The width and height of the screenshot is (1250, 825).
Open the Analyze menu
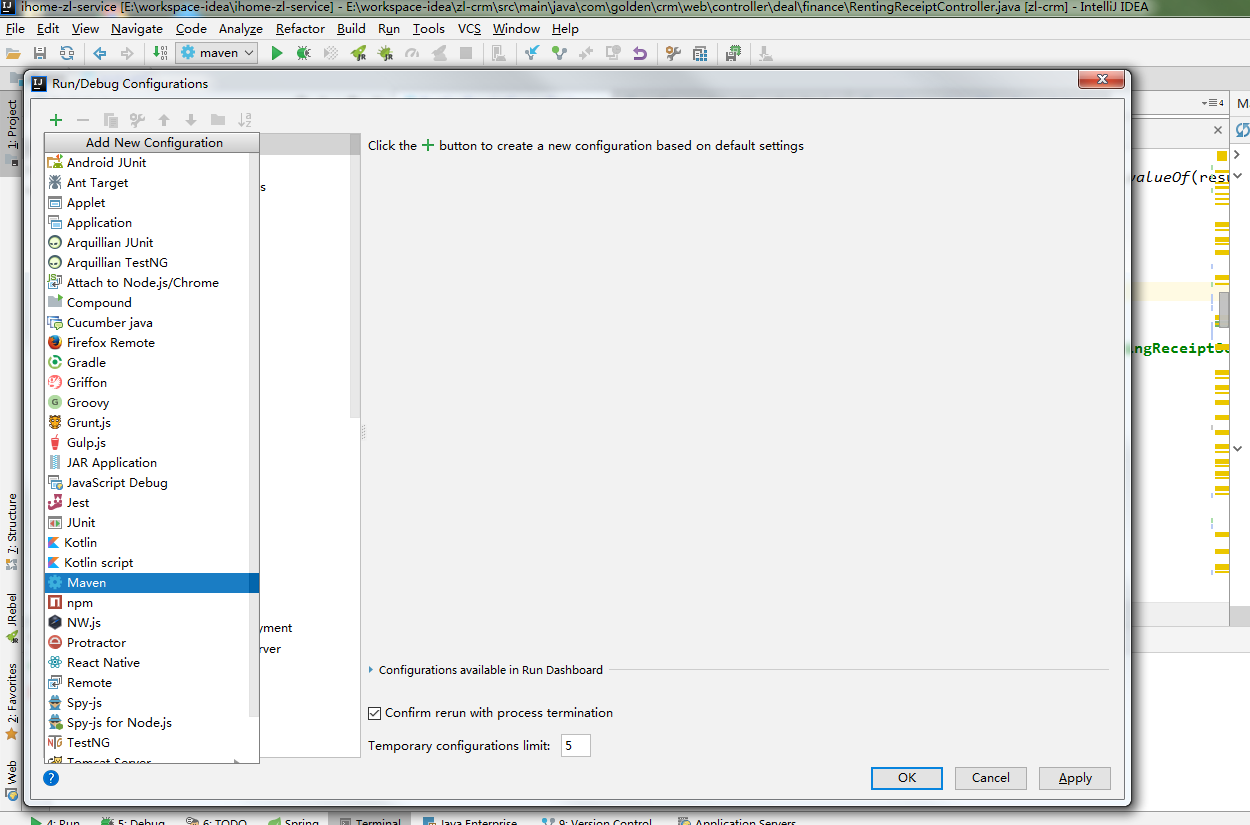tap(240, 28)
